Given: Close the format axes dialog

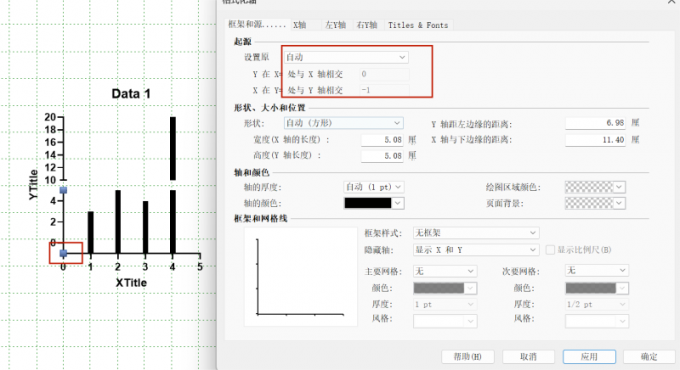Looking at the screenshot, I should (x=671, y=2).
